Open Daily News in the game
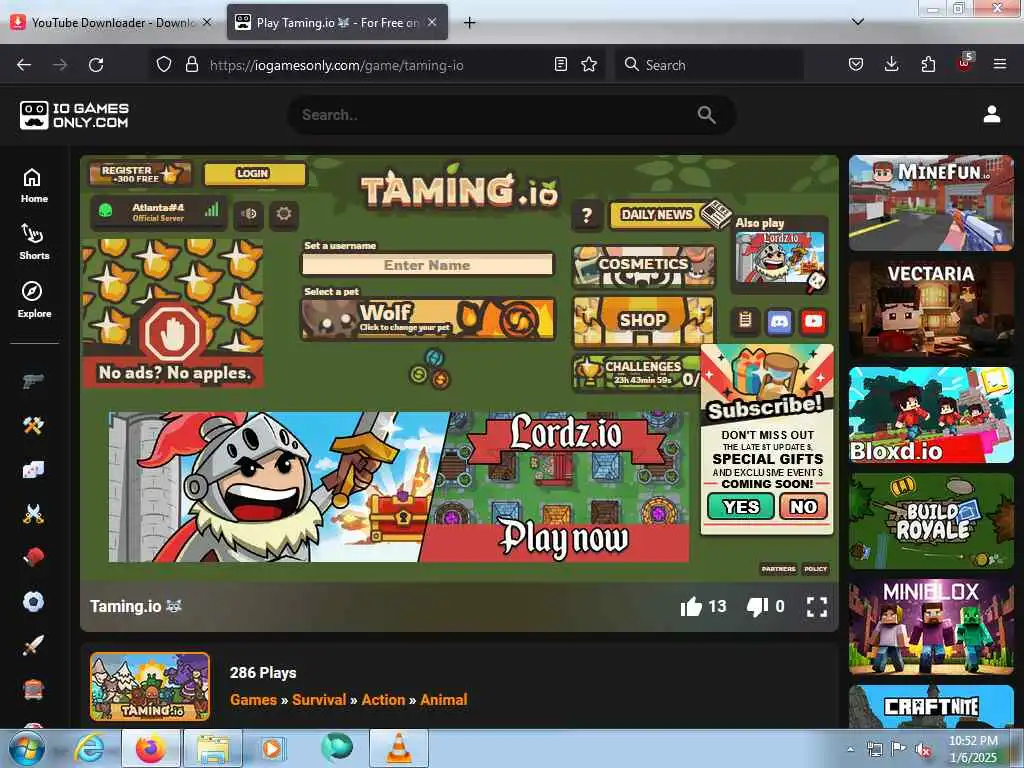The height and width of the screenshot is (768, 1024). pyautogui.click(x=667, y=215)
